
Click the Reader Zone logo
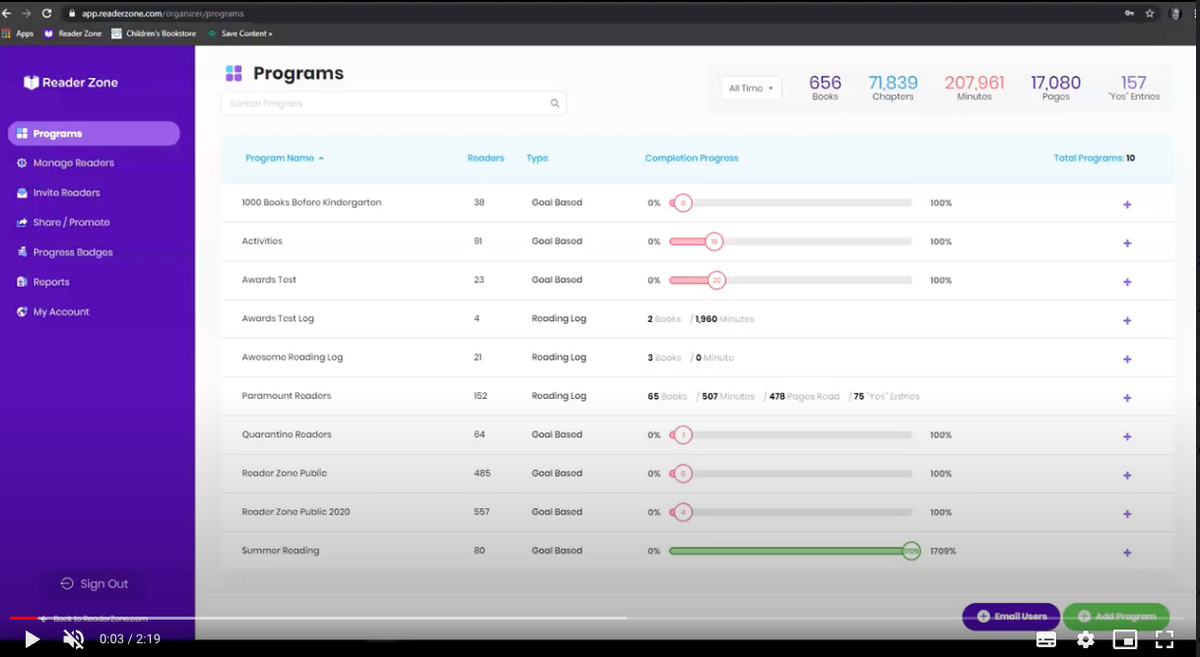point(71,82)
